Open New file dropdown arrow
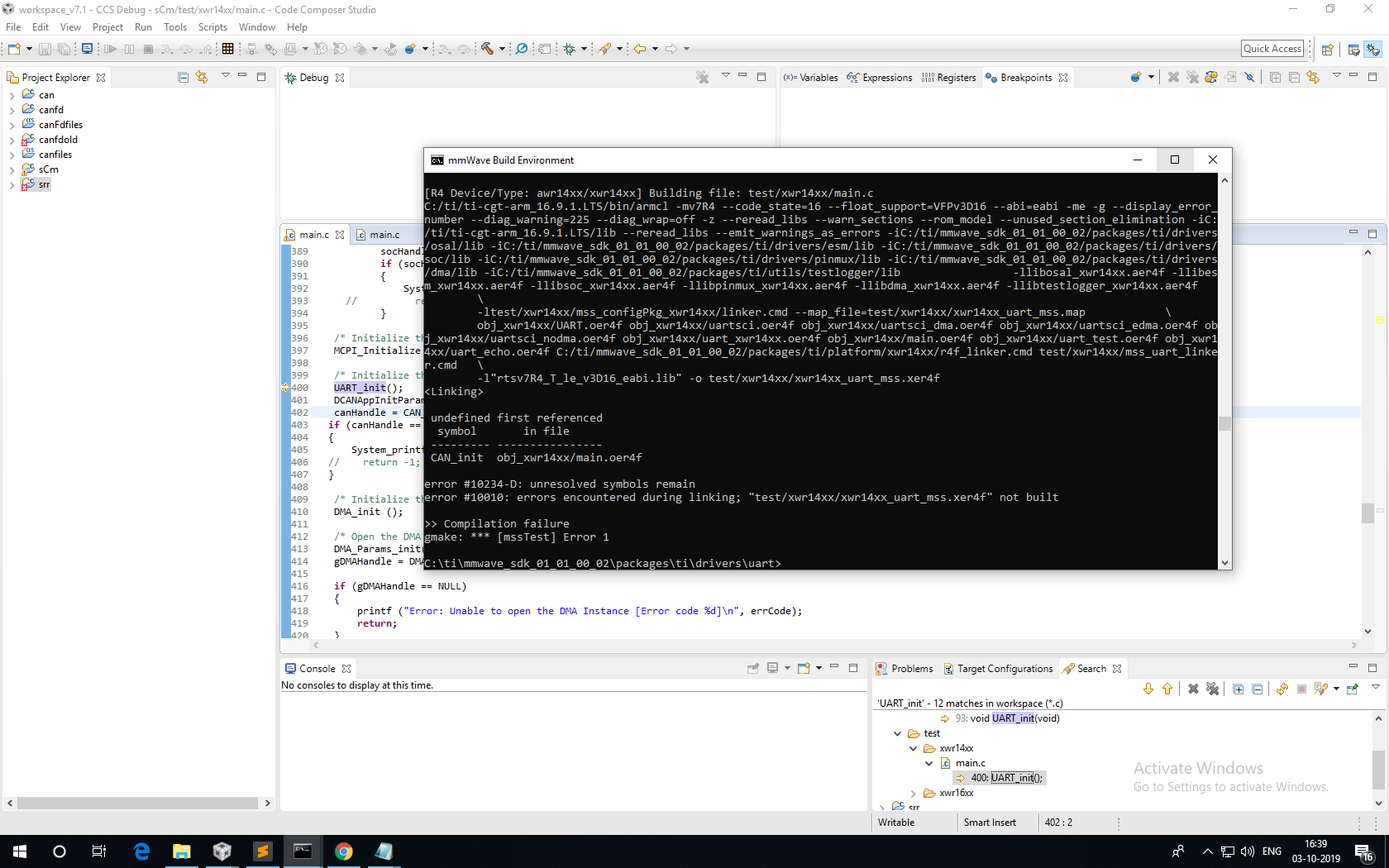 [29, 49]
